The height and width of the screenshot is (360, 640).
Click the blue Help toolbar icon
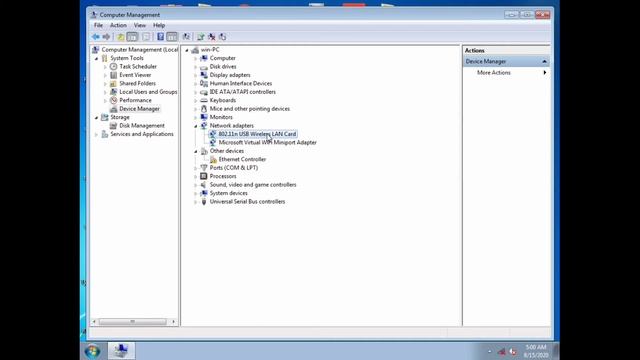[x=160, y=37]
